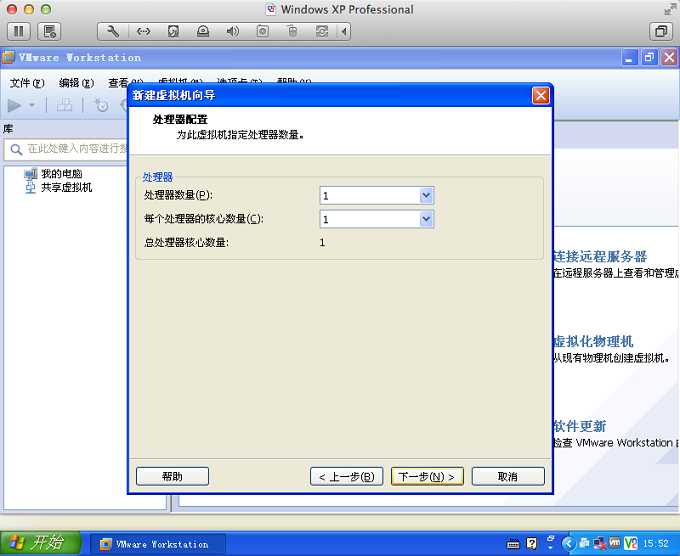Viewport: 680px width, 556px height.
Task: Click the green V tray icon
Action: (631, 543)
